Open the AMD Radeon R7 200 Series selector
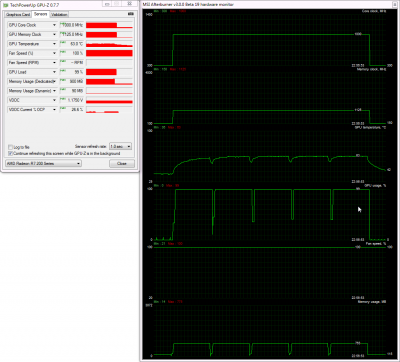400x362 pixels. click(x=43, y=163)
